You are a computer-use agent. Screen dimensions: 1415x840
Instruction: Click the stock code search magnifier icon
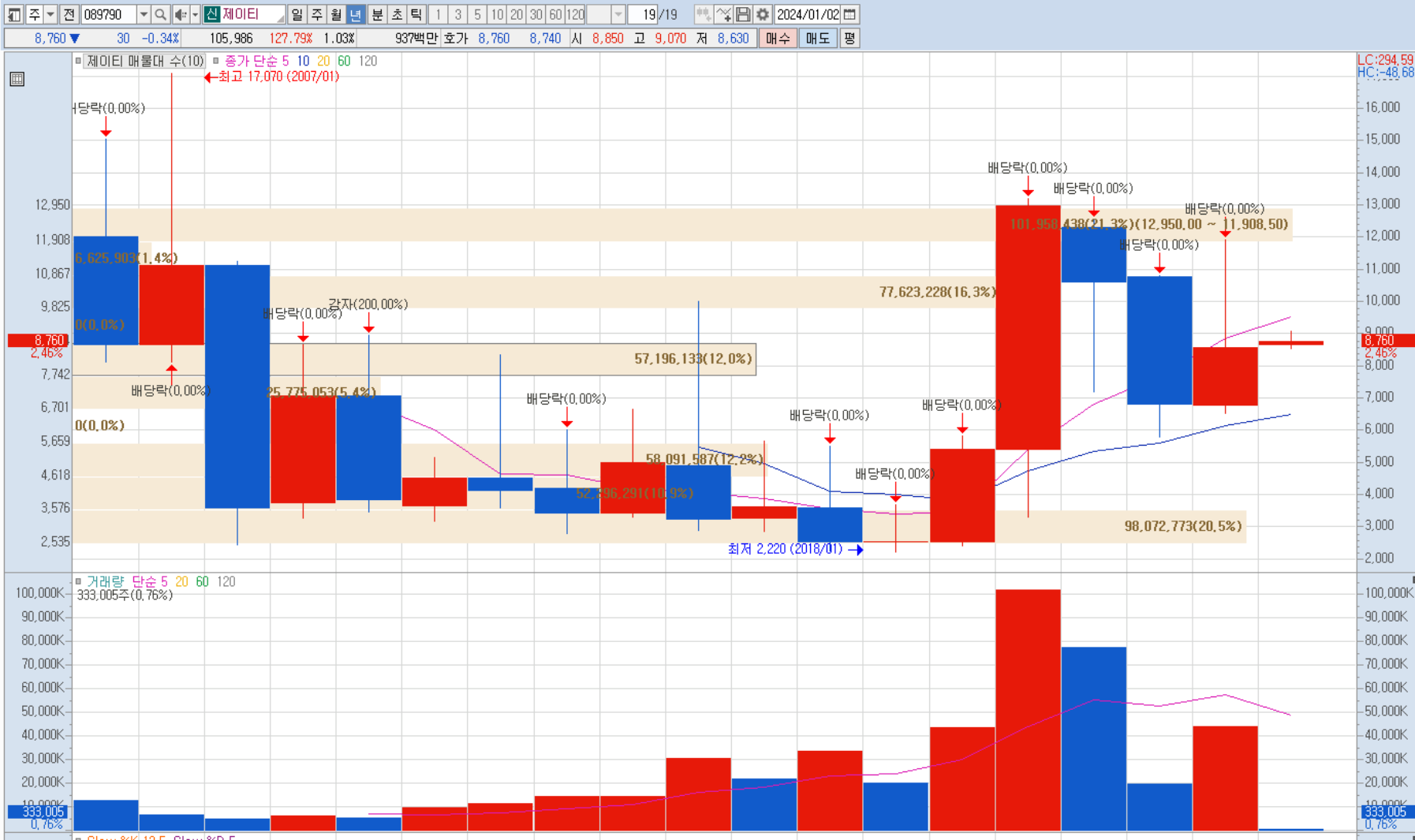(x=160, y=14)
